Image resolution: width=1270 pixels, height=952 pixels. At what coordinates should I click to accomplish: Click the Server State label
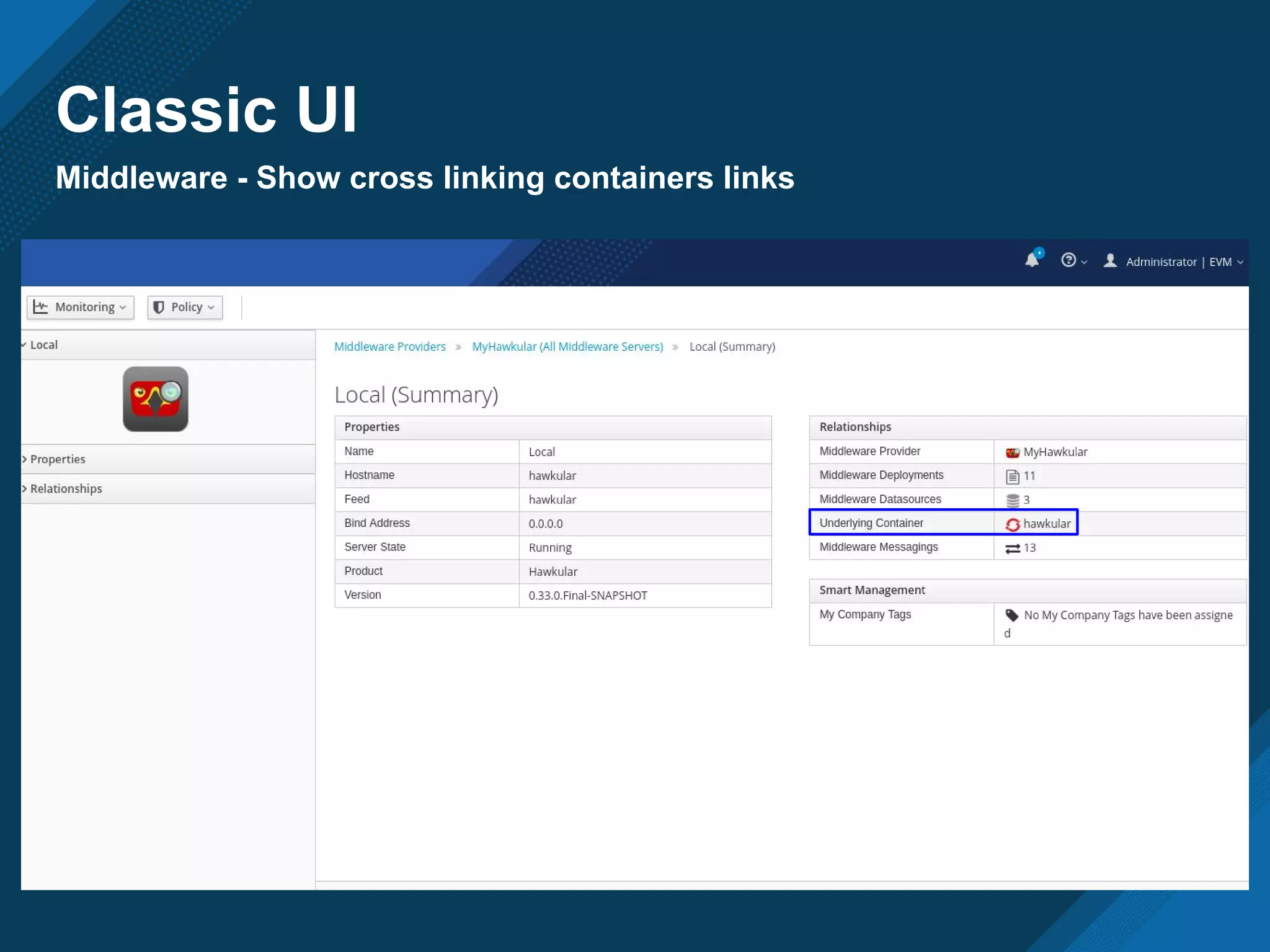click(x=375, y=547)
